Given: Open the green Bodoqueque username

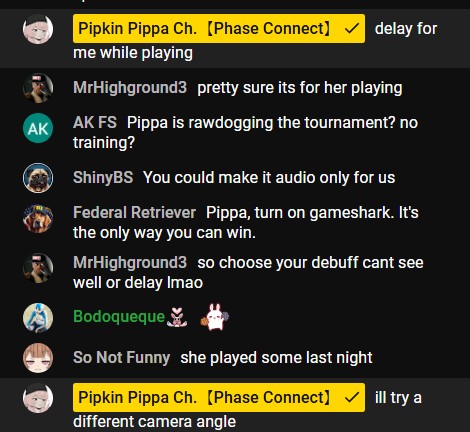Looking at the screenshot, I should click(x=119, y=317).
